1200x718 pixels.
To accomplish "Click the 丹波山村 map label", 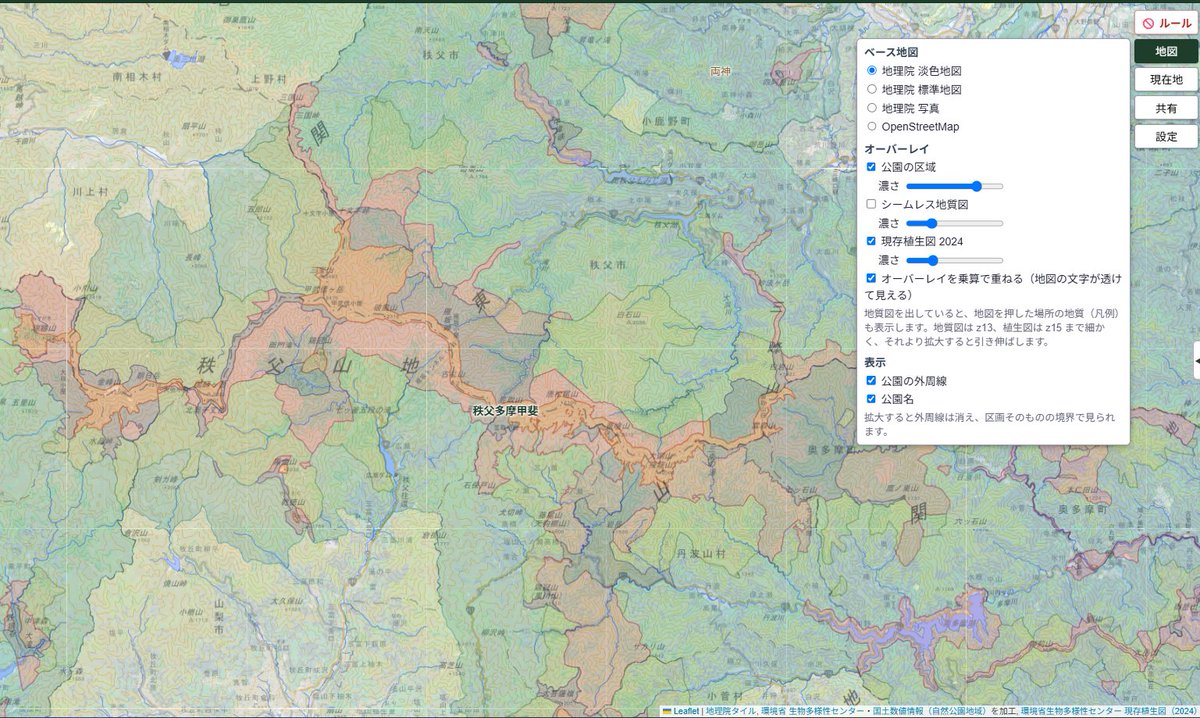I will (x=700, y=552).
